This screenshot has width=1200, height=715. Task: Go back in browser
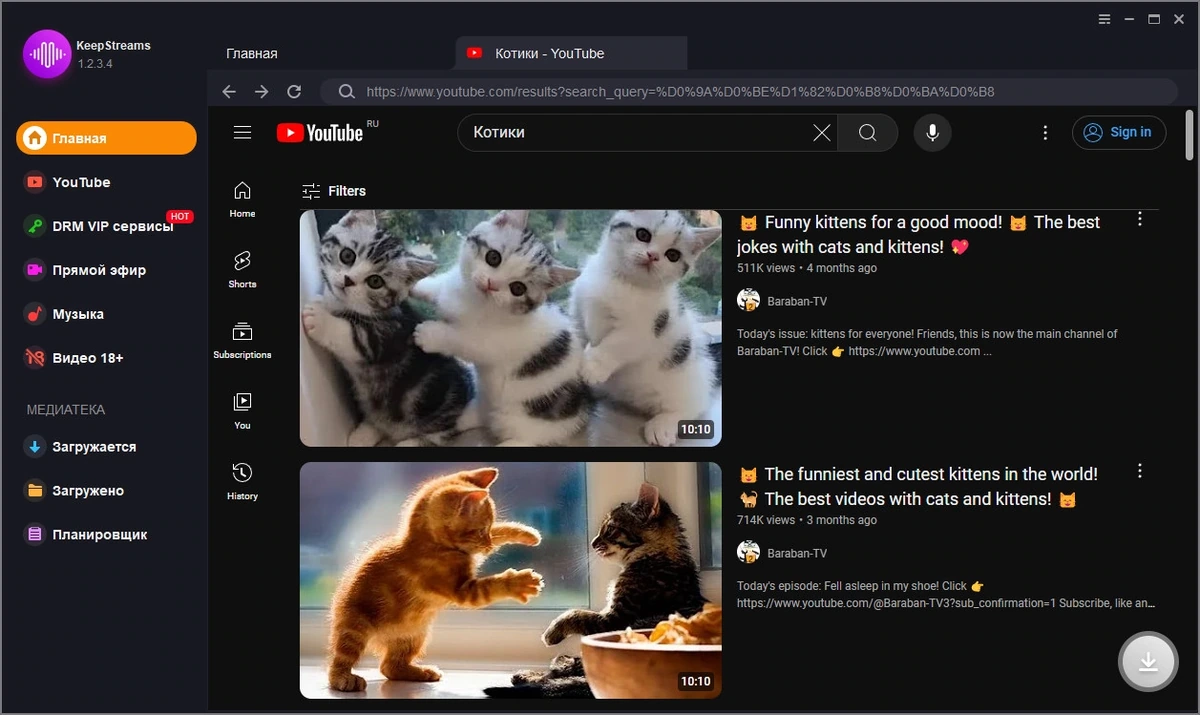pos(229,91)
